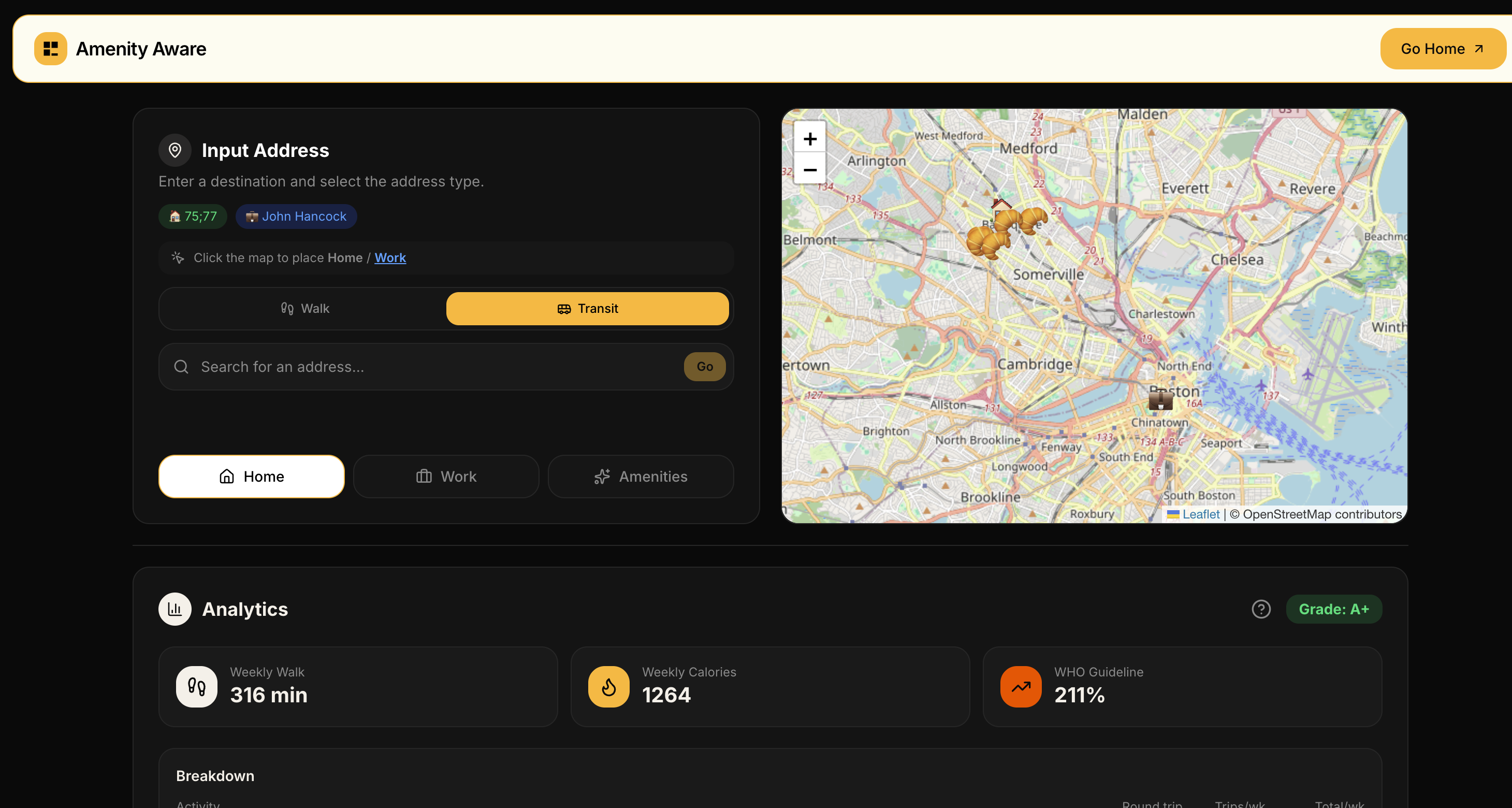Click the house home marker on map

(x=1001, y=205)
